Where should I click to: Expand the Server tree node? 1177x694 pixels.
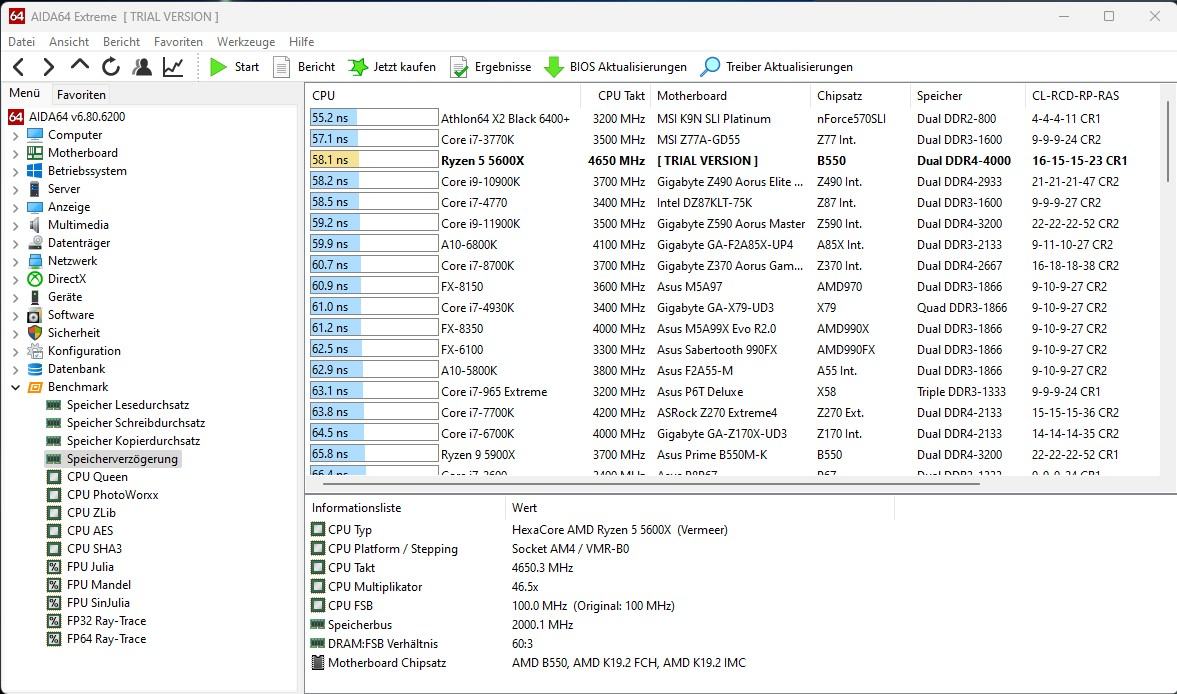tap(15, 189)
